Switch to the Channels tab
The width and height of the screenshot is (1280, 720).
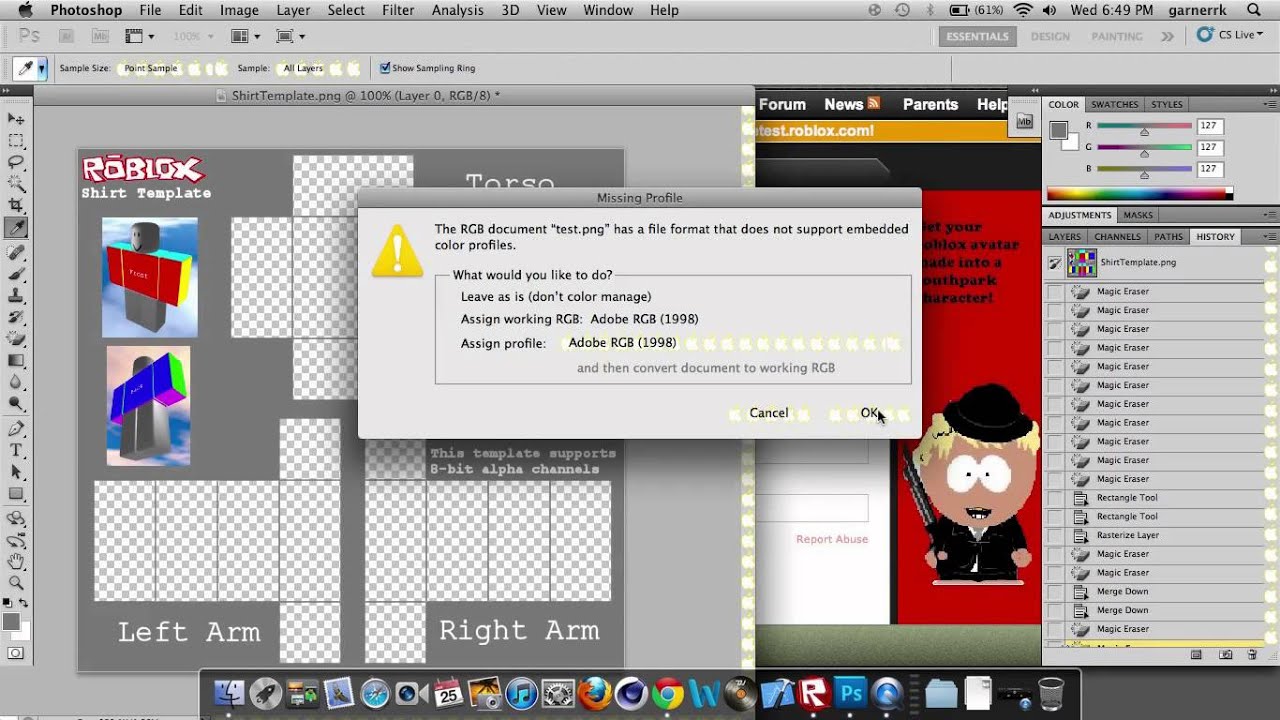click(x=1117, y=236)
